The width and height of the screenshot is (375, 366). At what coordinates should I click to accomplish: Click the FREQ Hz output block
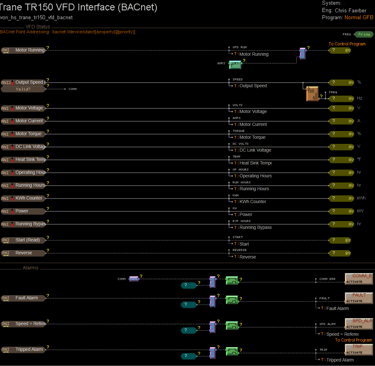[x=341, y=98]
